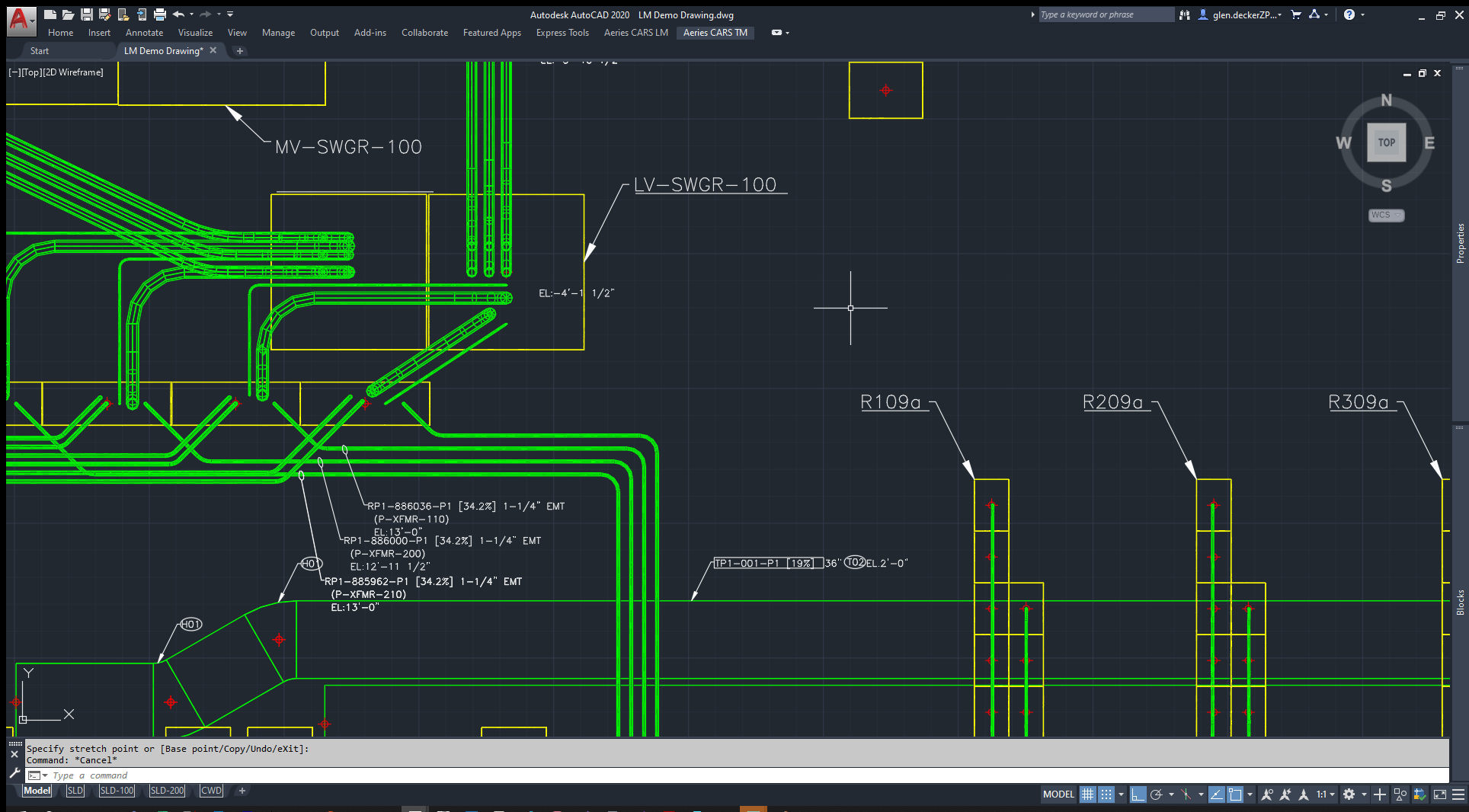Toggle Ortho mode in status bar
Viewport: 1469px width, 812px height.
coord(1138,794)
